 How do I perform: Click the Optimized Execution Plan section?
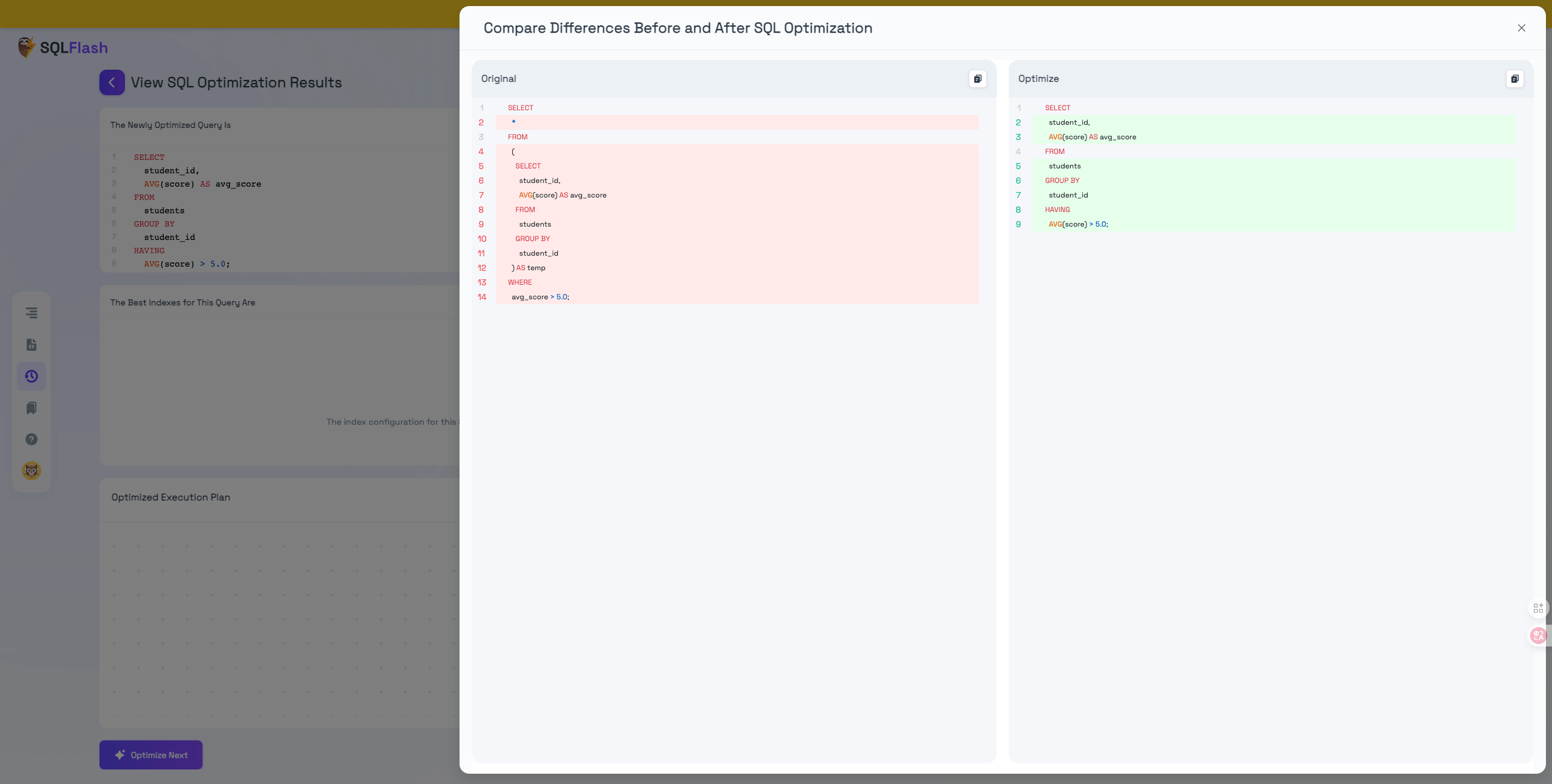pyautogui.click(x=170, y=497)
